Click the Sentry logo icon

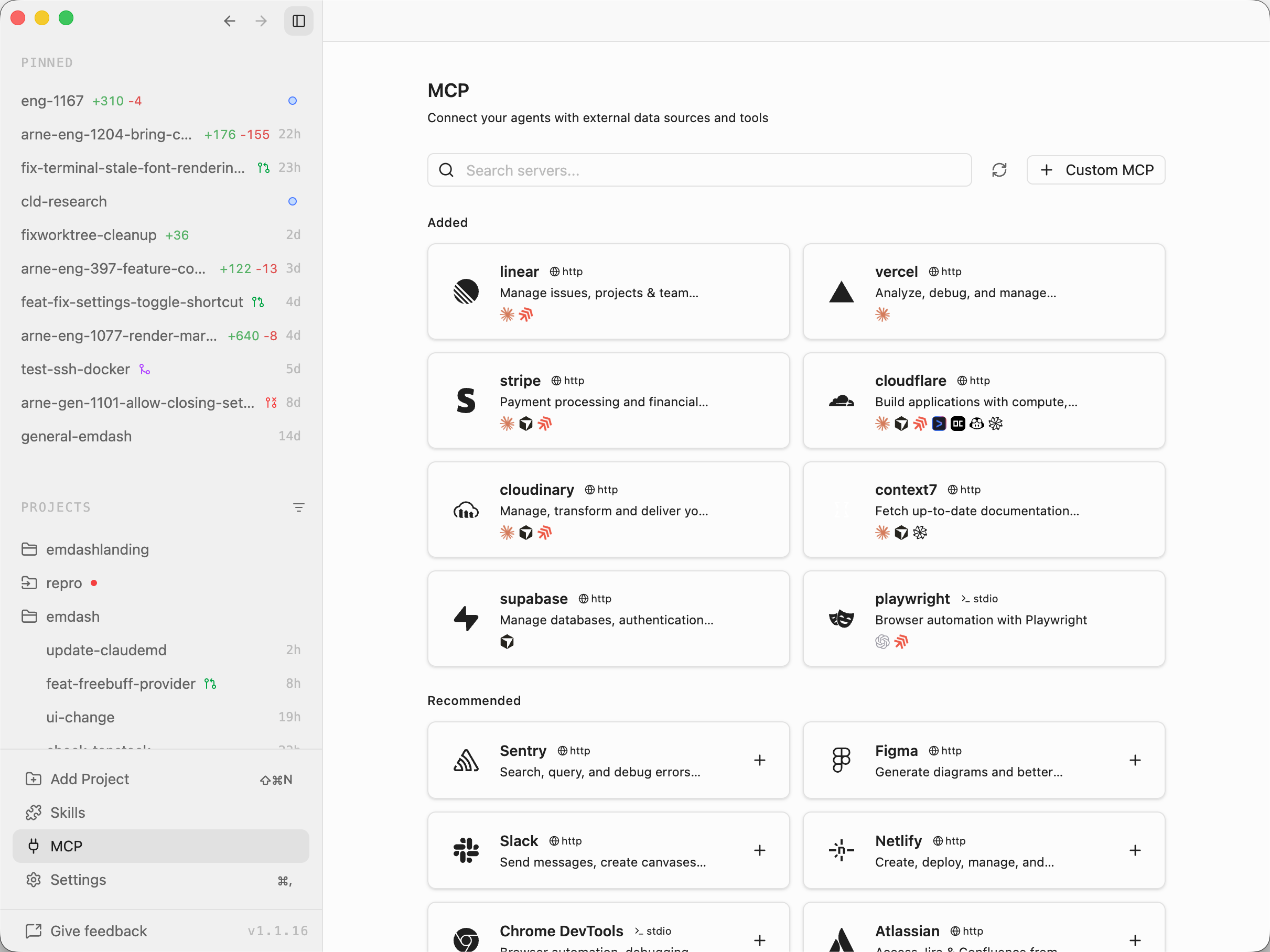[466, 760]
